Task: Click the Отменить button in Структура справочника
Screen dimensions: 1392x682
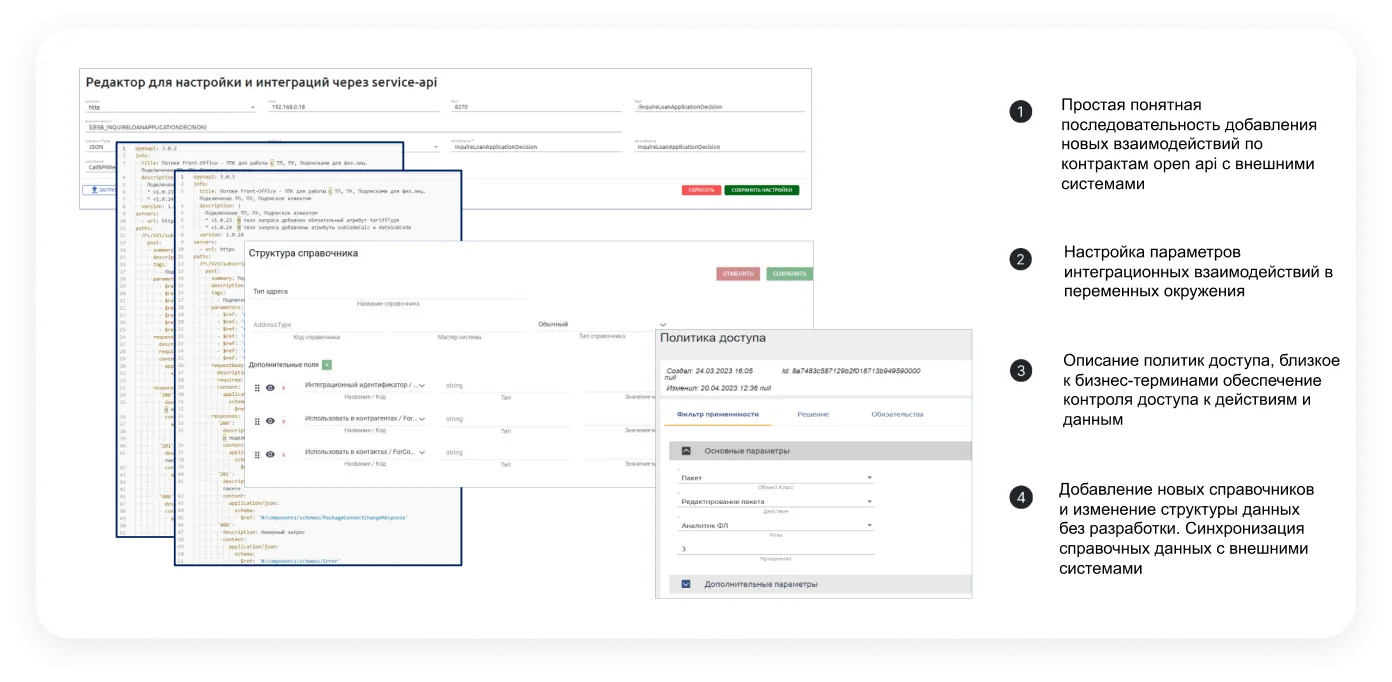Action: pos(738,273)
